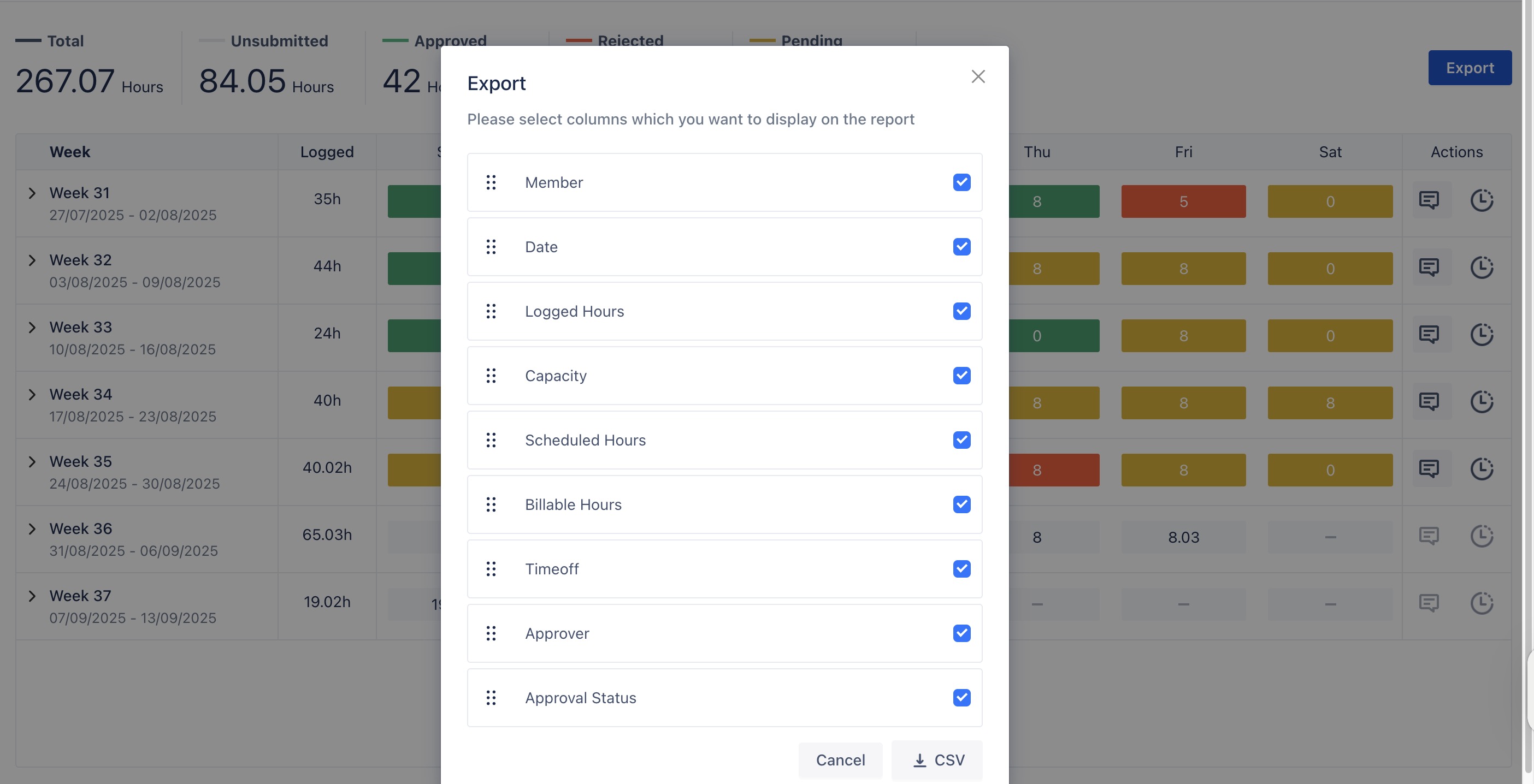Click the drag handle for Logged Hours

click(x=491, y=311)
